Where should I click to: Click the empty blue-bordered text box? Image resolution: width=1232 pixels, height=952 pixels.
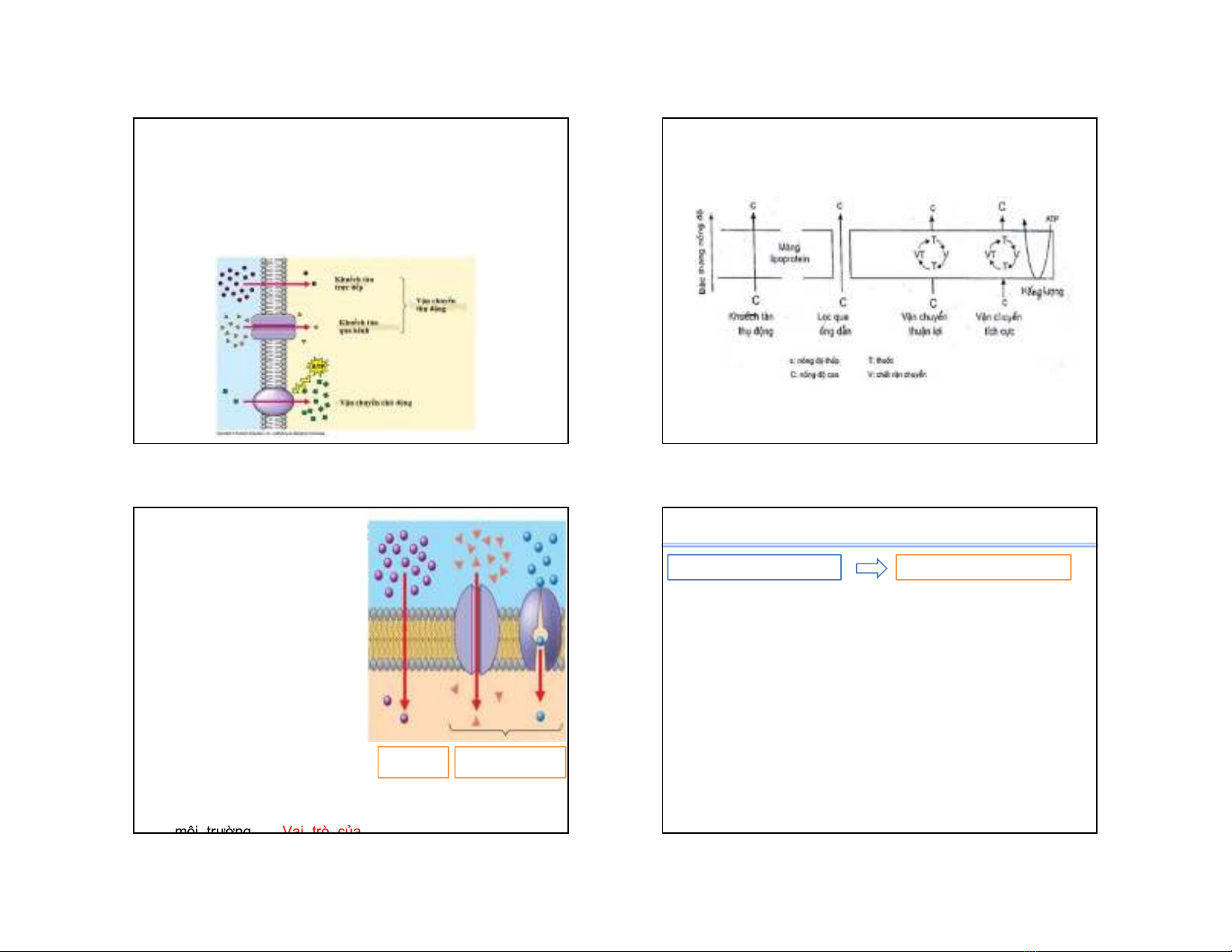coord(754,567)
